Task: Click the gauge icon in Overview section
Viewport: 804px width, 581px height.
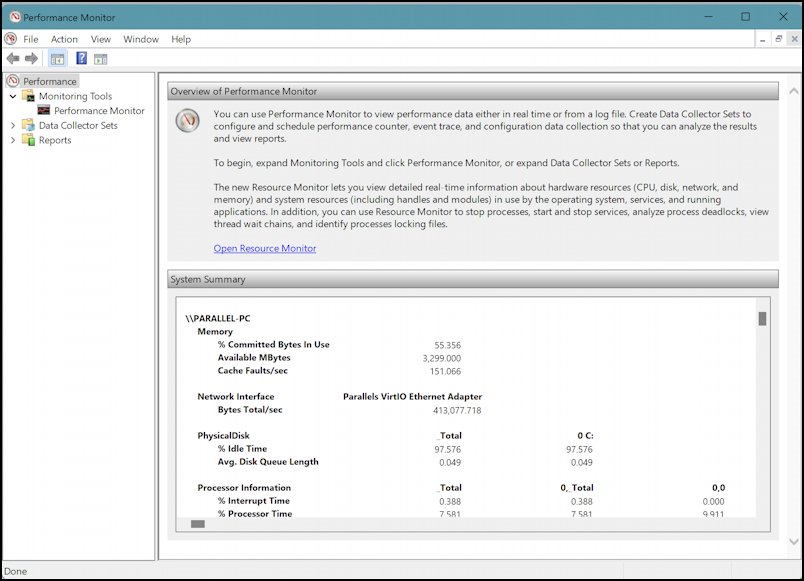Action: (188, 121)
